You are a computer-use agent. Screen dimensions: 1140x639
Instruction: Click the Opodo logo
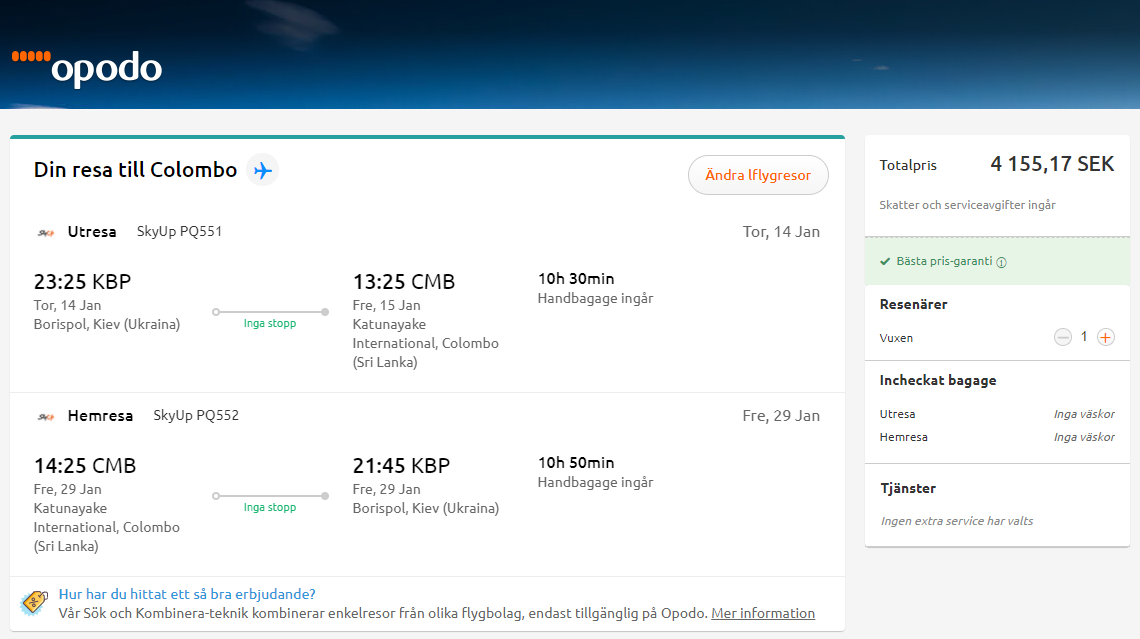[87, 68]
